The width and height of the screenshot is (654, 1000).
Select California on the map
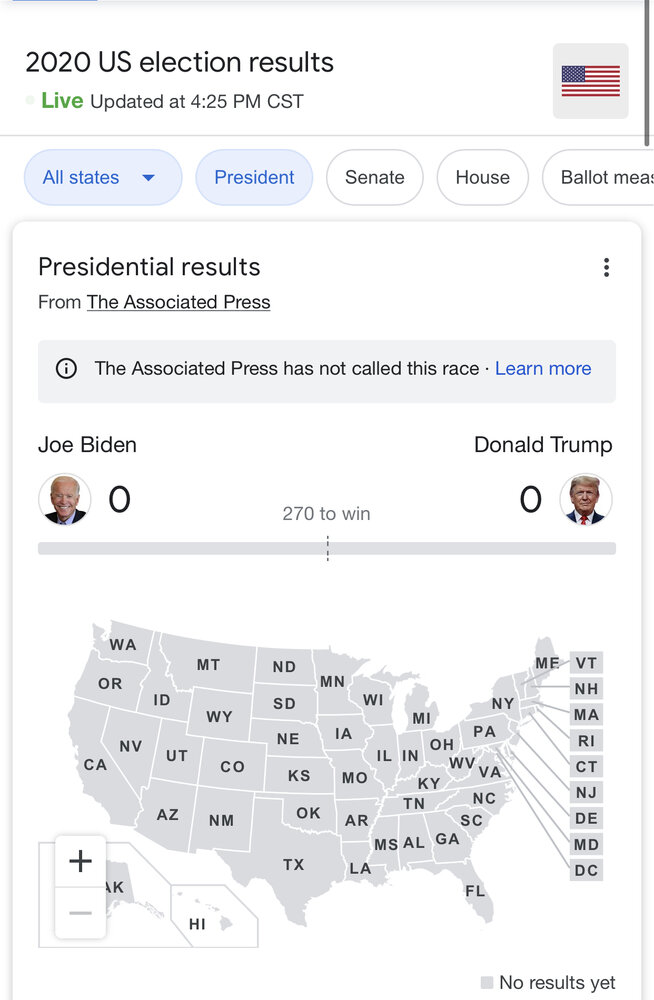[95, 765]
